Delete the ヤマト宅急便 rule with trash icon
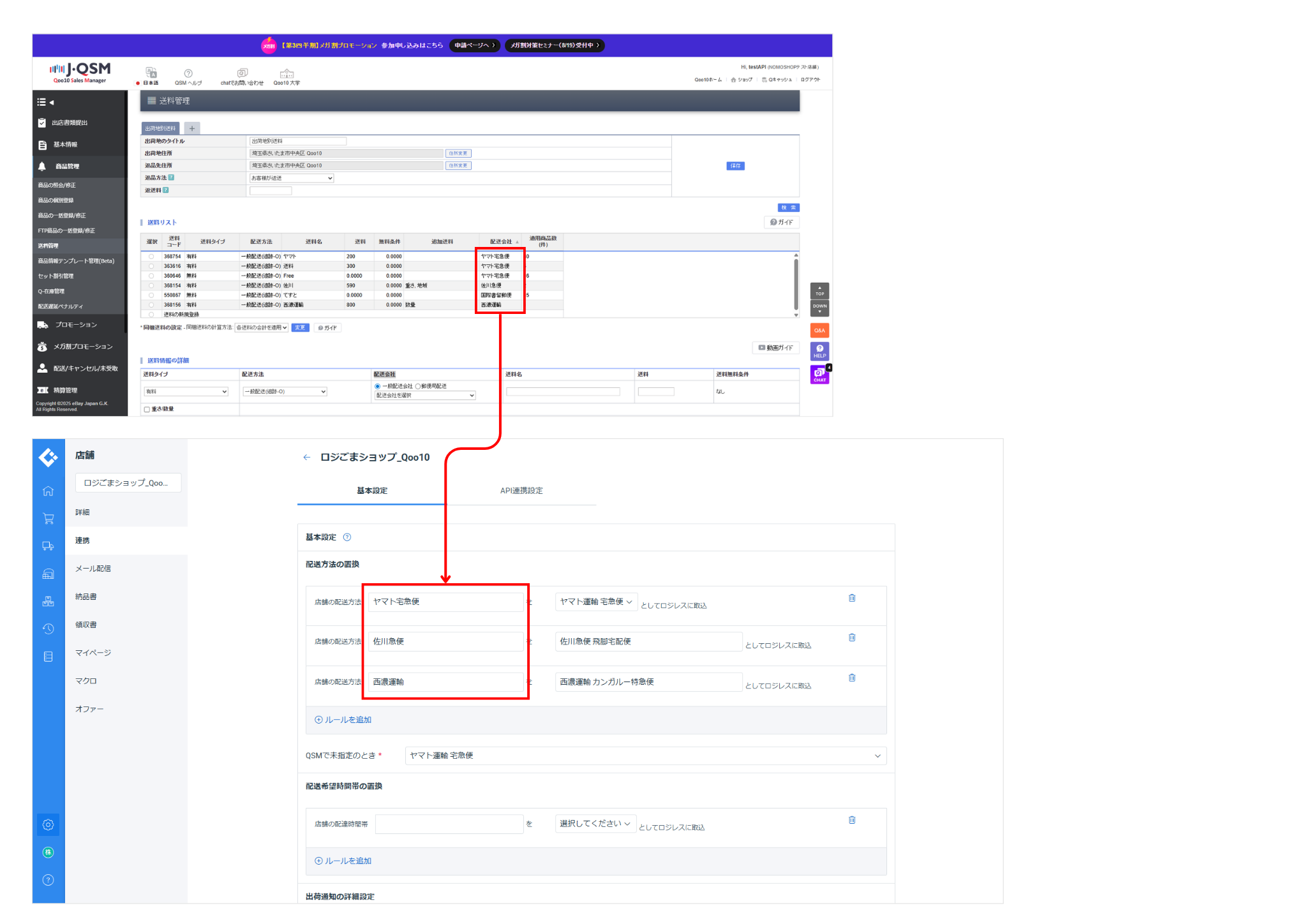 852,598
